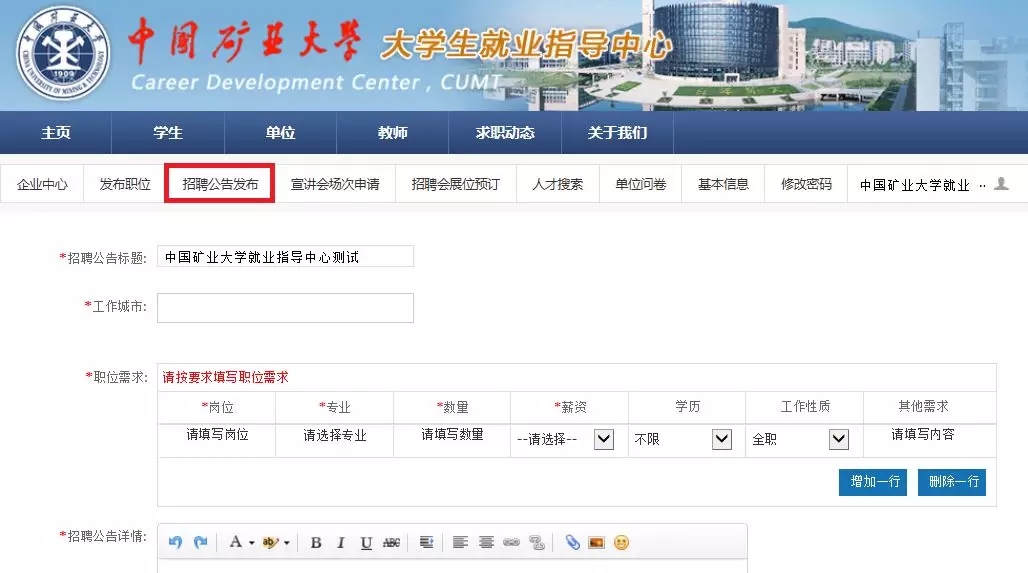Open the 薪资 salary dropdown
The width and height of the screenshot is (1028, 573).
click(x=603, y=439)
